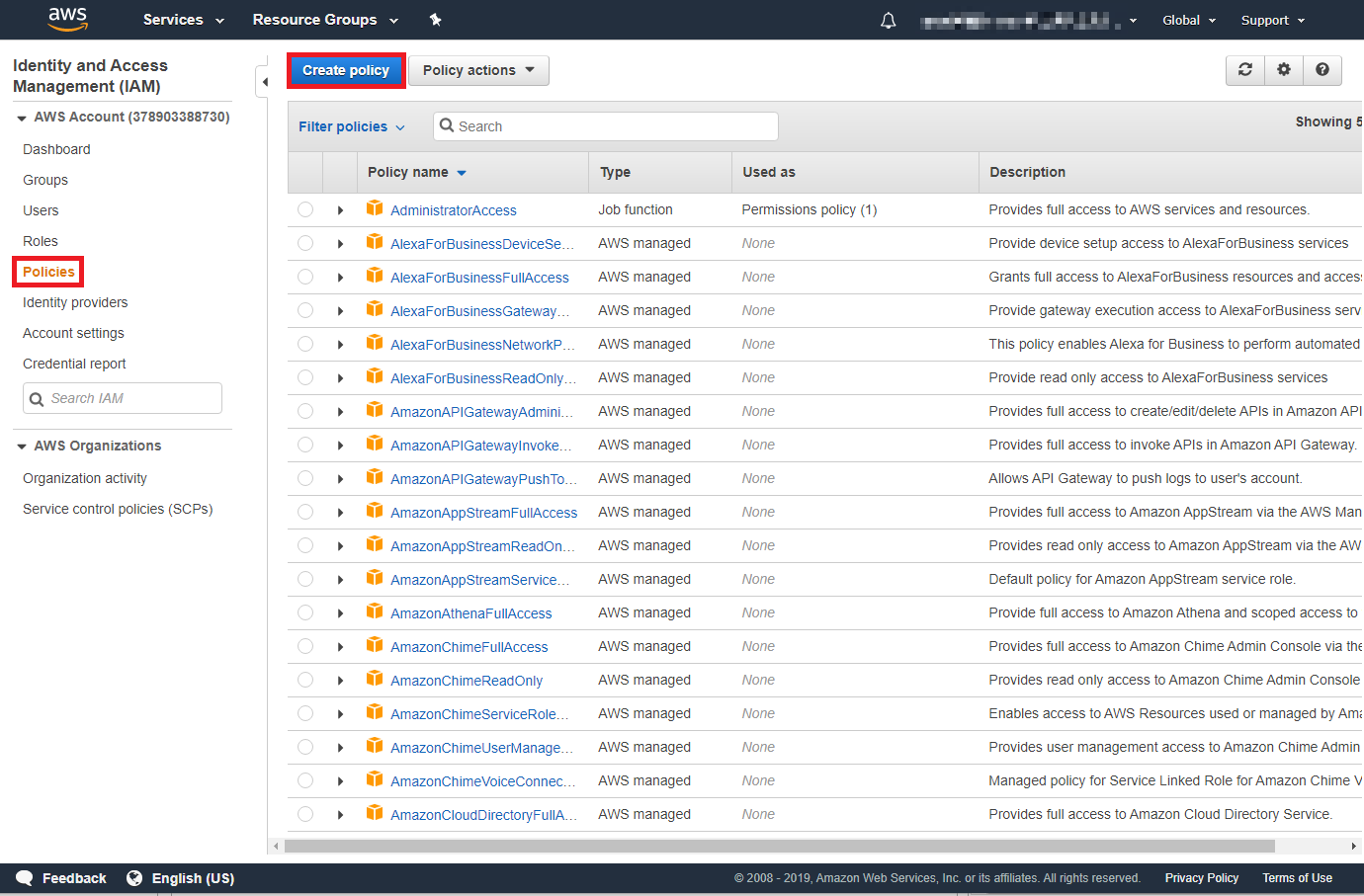Screen dimensions: 1364x896
Task: Click the magnifier icon in Search IAM box
Action: coord(37,399)
